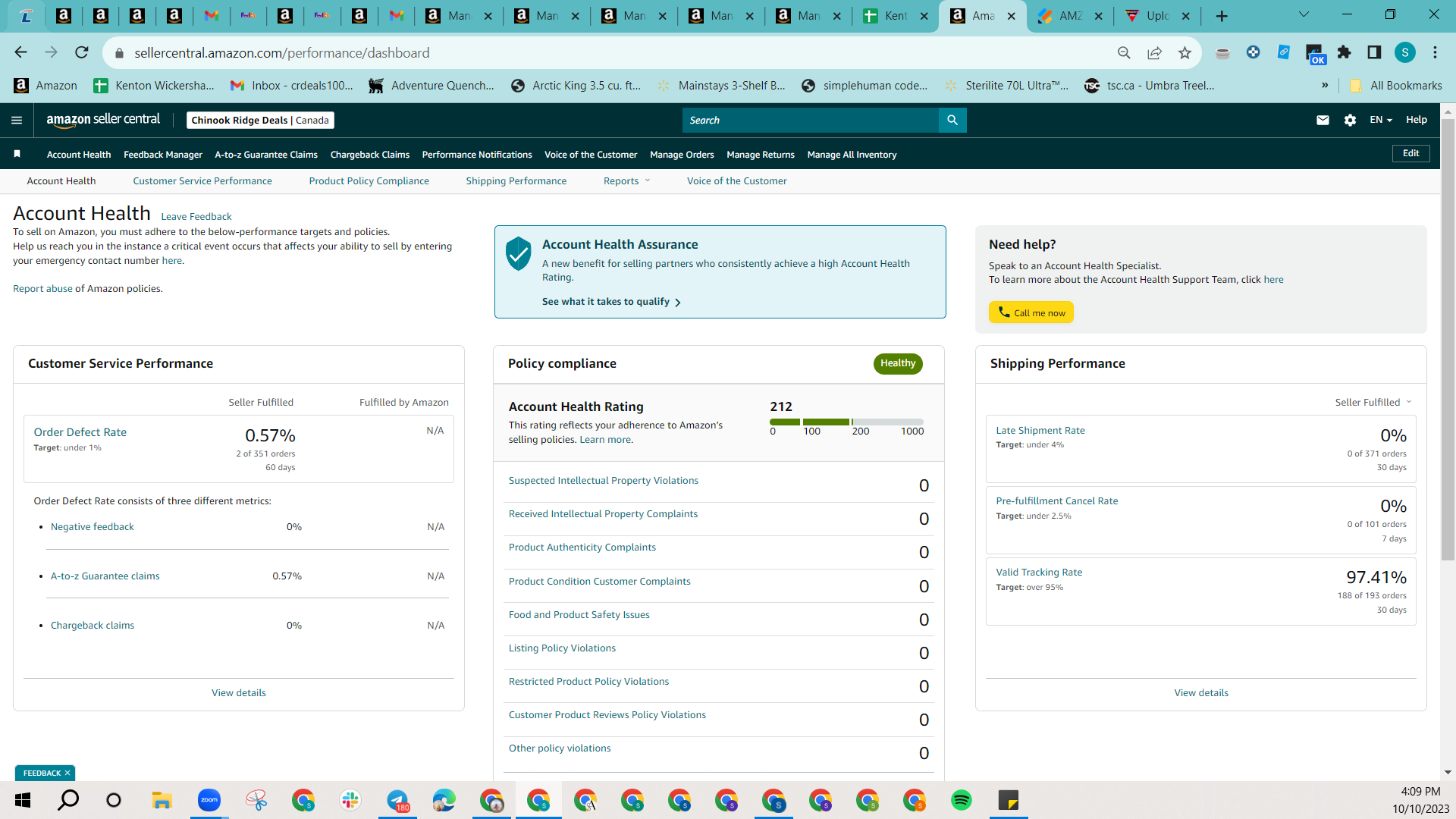Viewport: 1456px width, 819px height.
Task: Open Spotify from the taskbar
Action: click(x=961, y=800)
